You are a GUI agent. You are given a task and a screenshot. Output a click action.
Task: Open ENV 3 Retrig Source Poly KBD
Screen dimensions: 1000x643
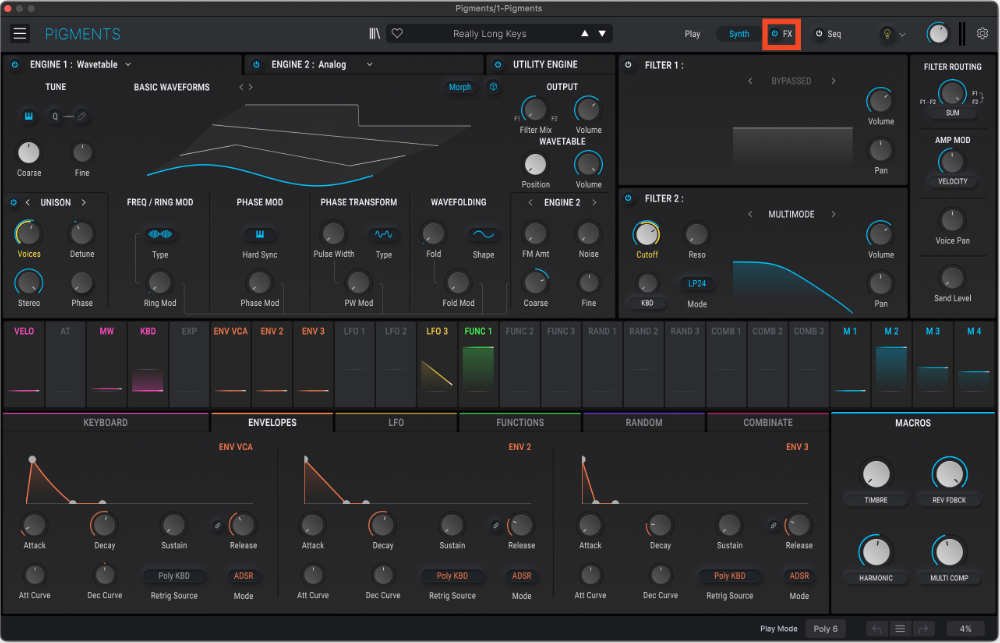[x=730, y=575]
